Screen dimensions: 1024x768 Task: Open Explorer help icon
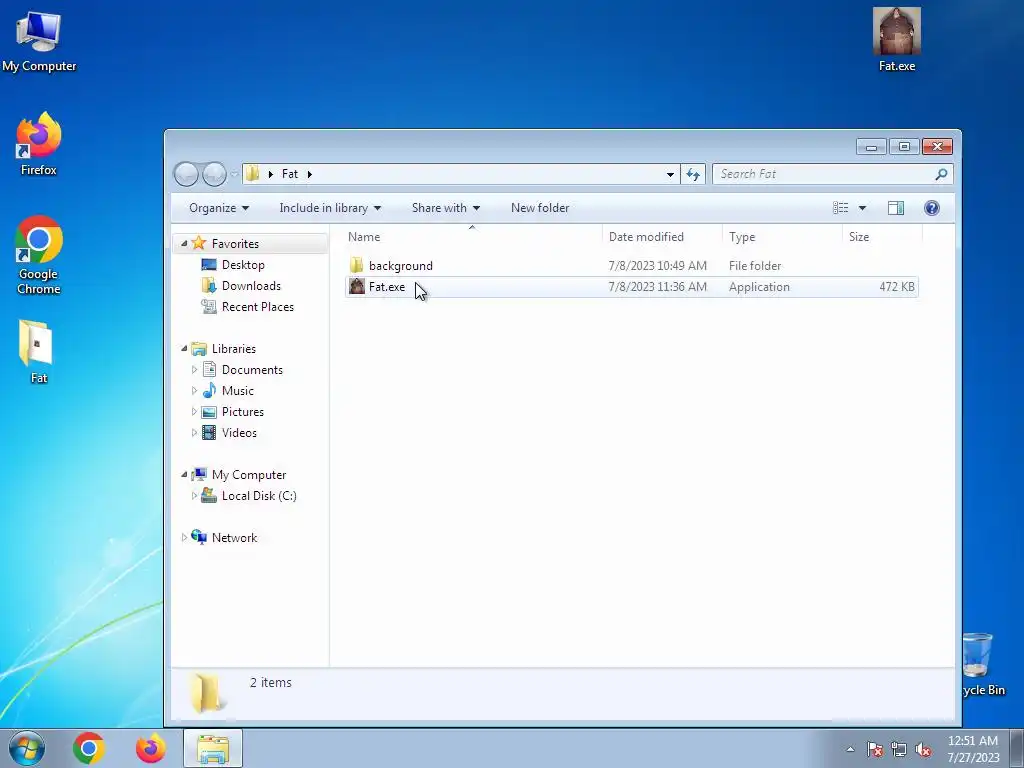(x=932, y=208)
